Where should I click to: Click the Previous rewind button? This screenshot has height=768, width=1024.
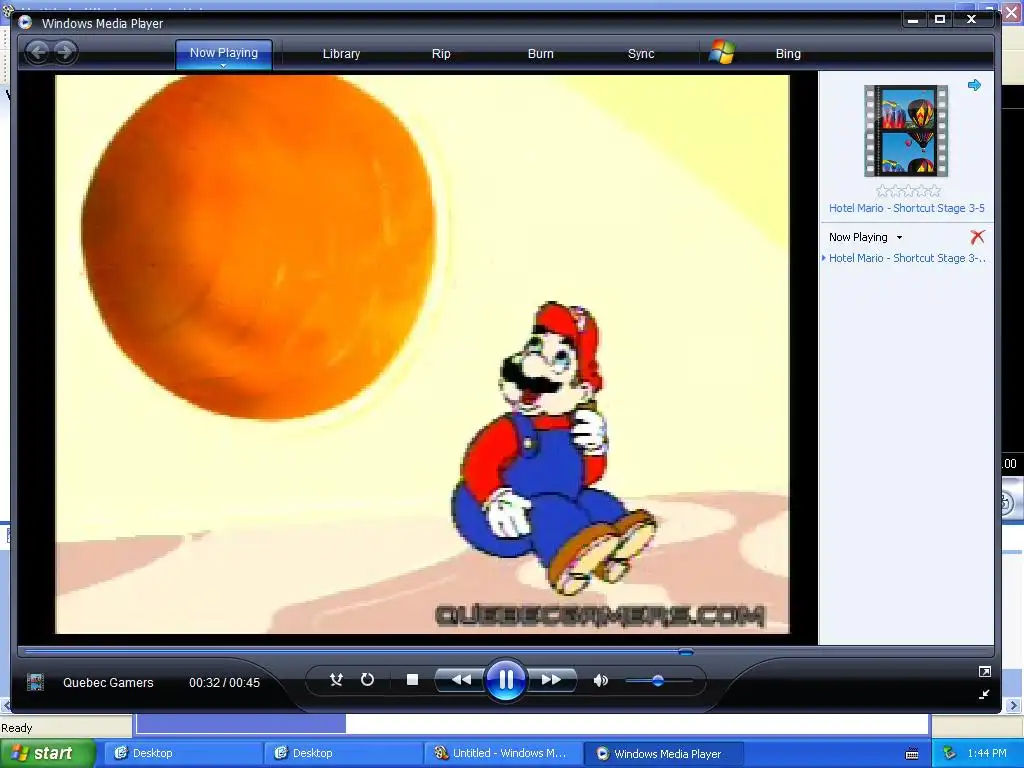(x=460, y=680)
